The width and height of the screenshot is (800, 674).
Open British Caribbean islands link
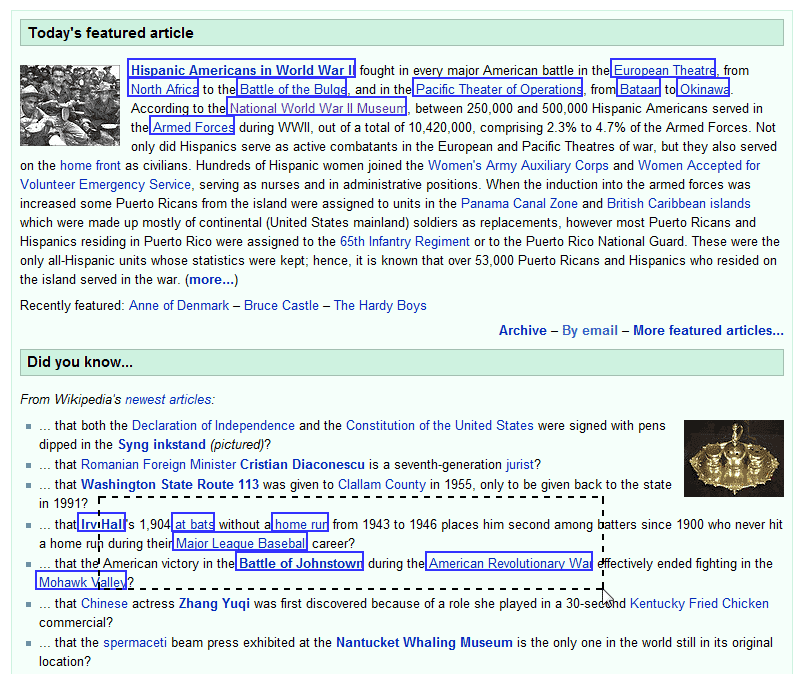point(679,203)
